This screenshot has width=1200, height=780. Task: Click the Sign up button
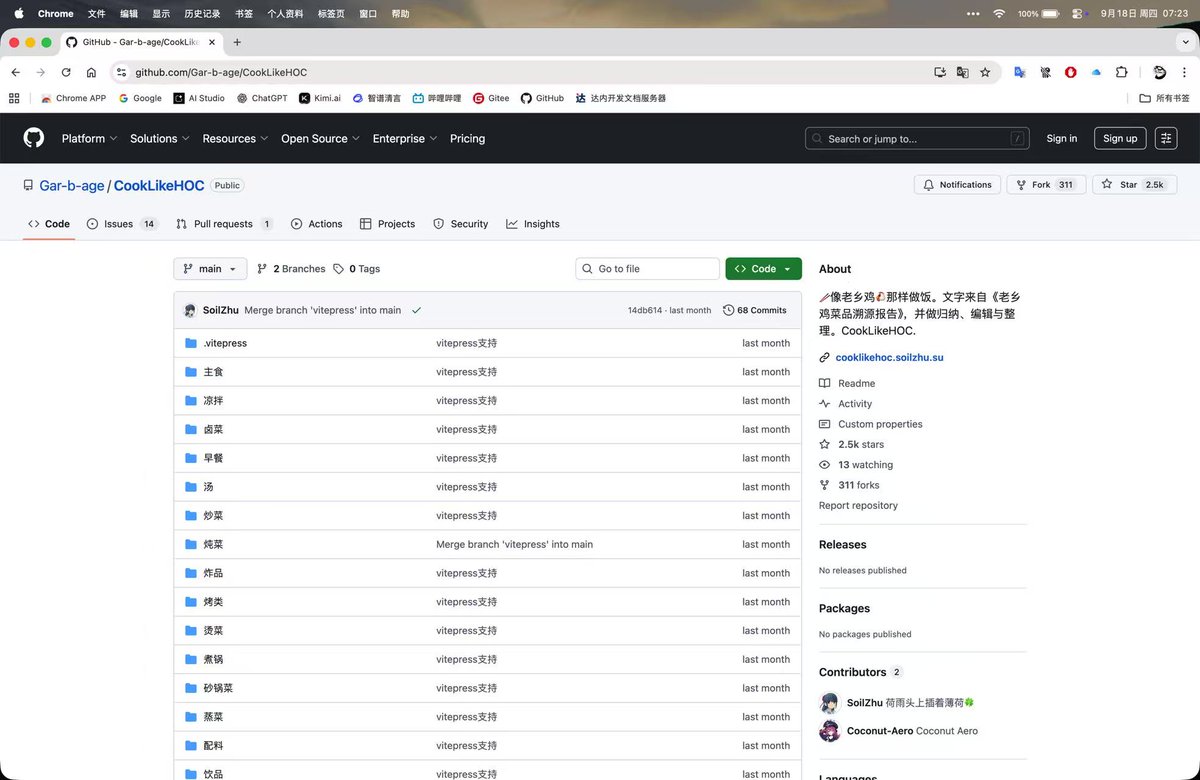point(1119,138)
